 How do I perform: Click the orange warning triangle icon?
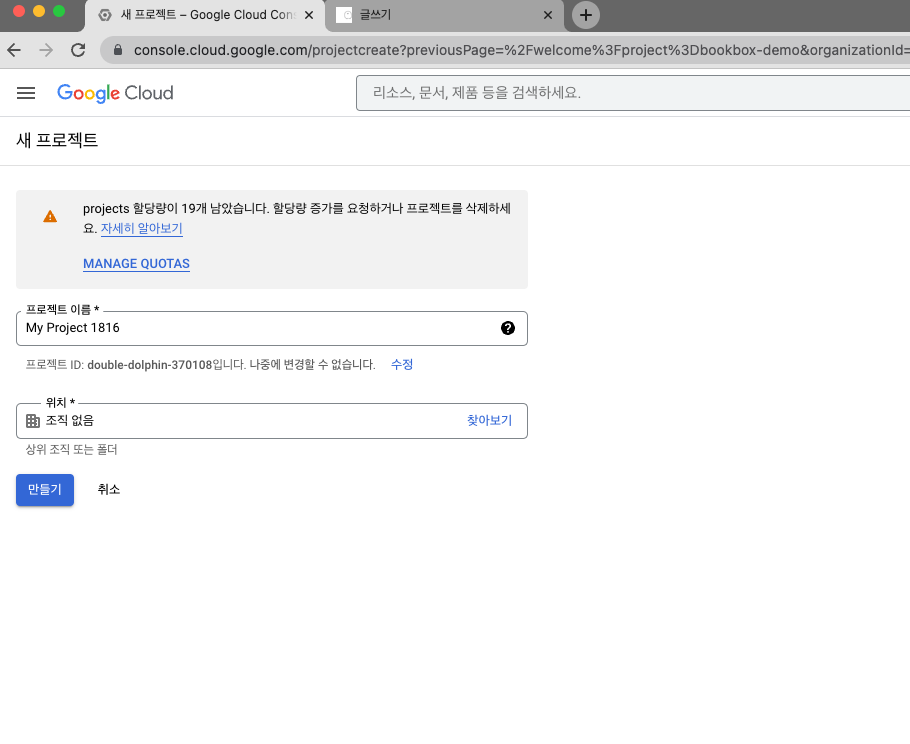50,216
